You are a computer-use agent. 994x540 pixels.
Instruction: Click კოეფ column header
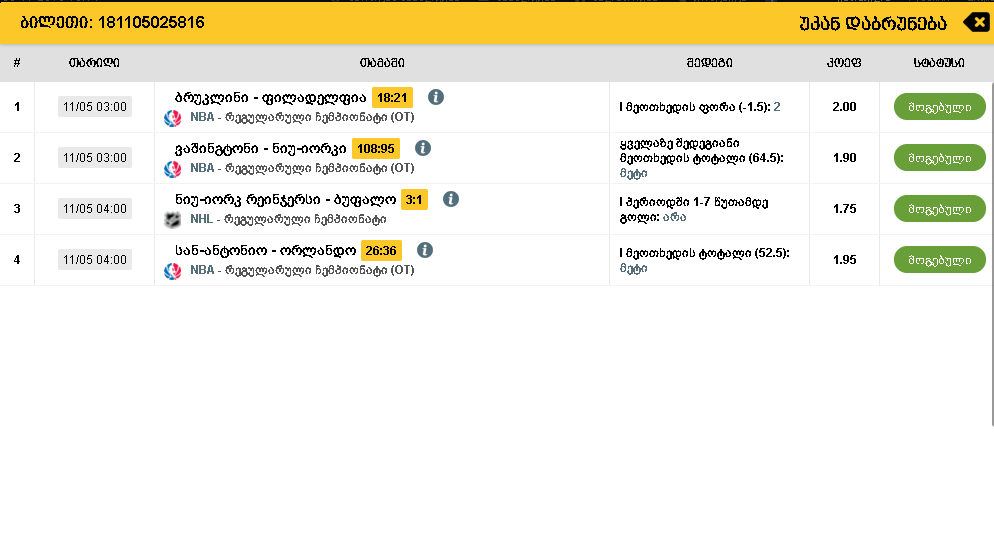[x=844, y=62]
